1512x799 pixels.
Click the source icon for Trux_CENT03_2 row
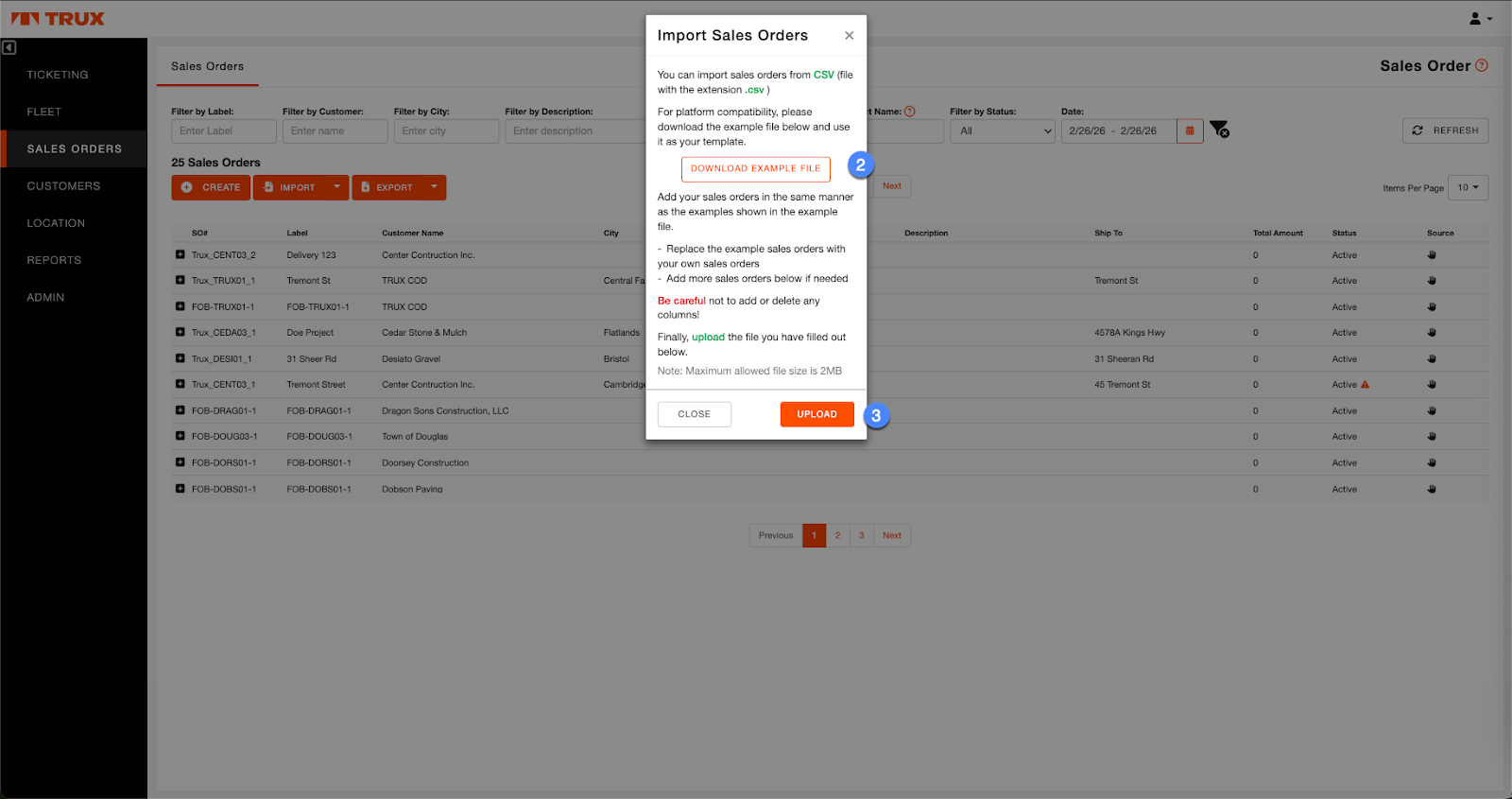click(1432, 255)
